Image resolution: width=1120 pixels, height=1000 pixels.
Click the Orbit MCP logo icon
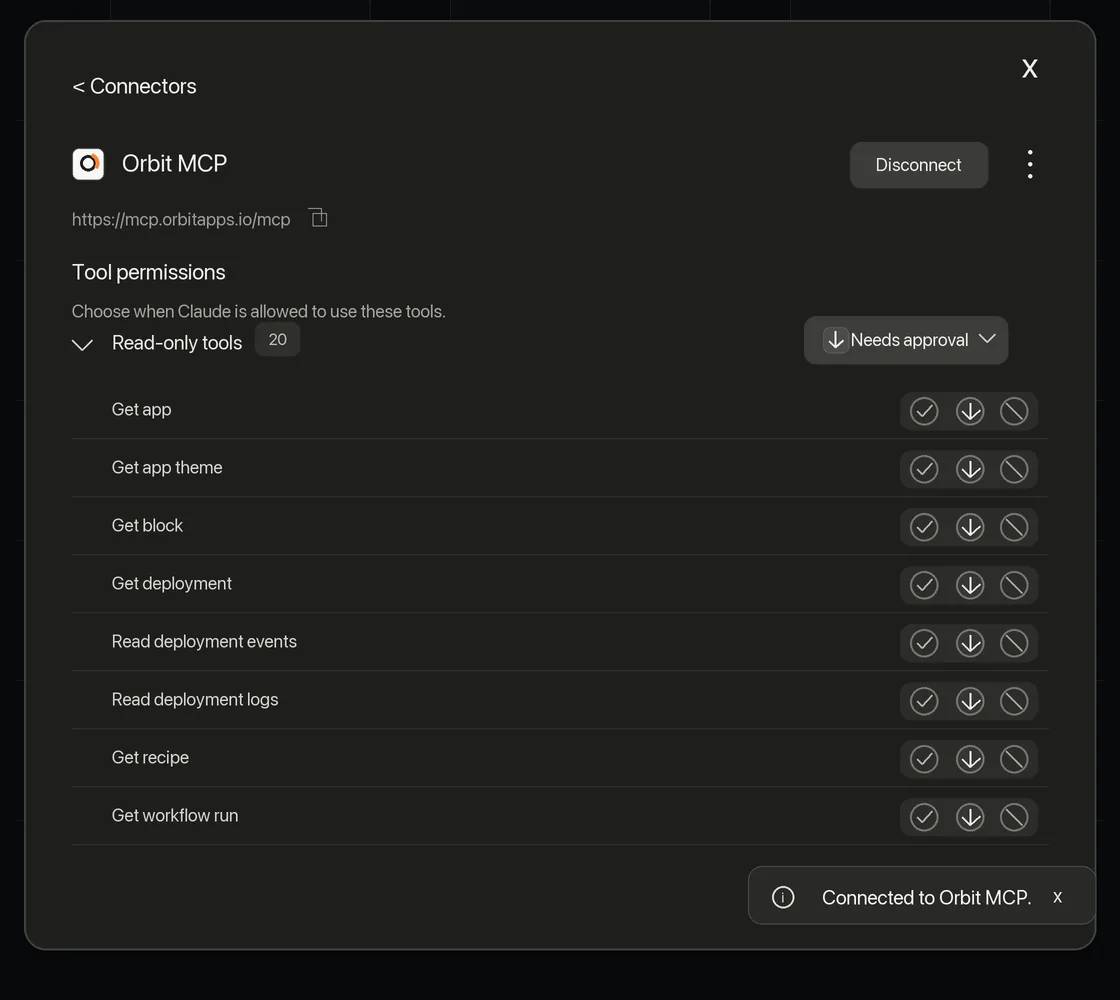pos(88,164)
